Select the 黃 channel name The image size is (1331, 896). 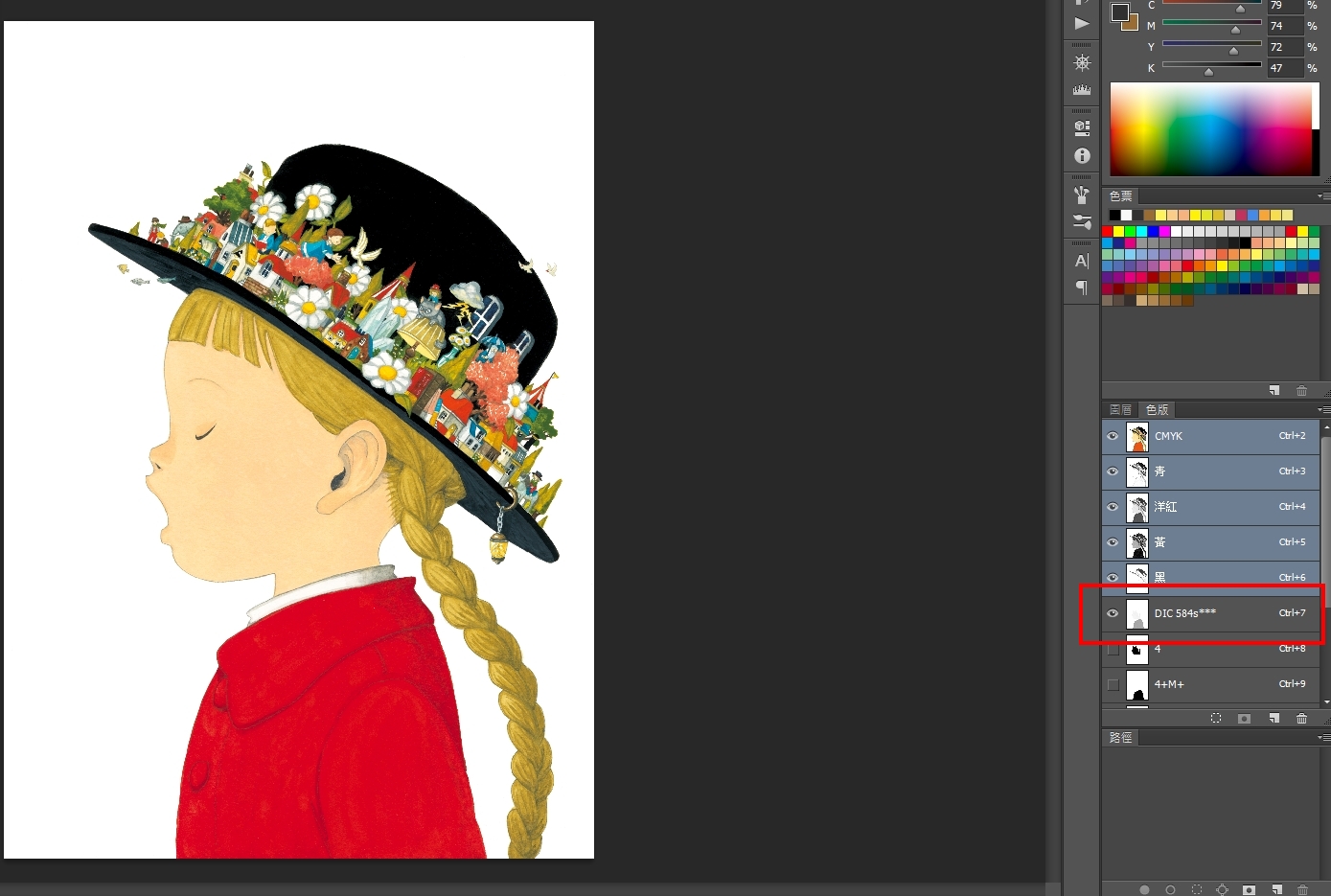(1159, 542)
